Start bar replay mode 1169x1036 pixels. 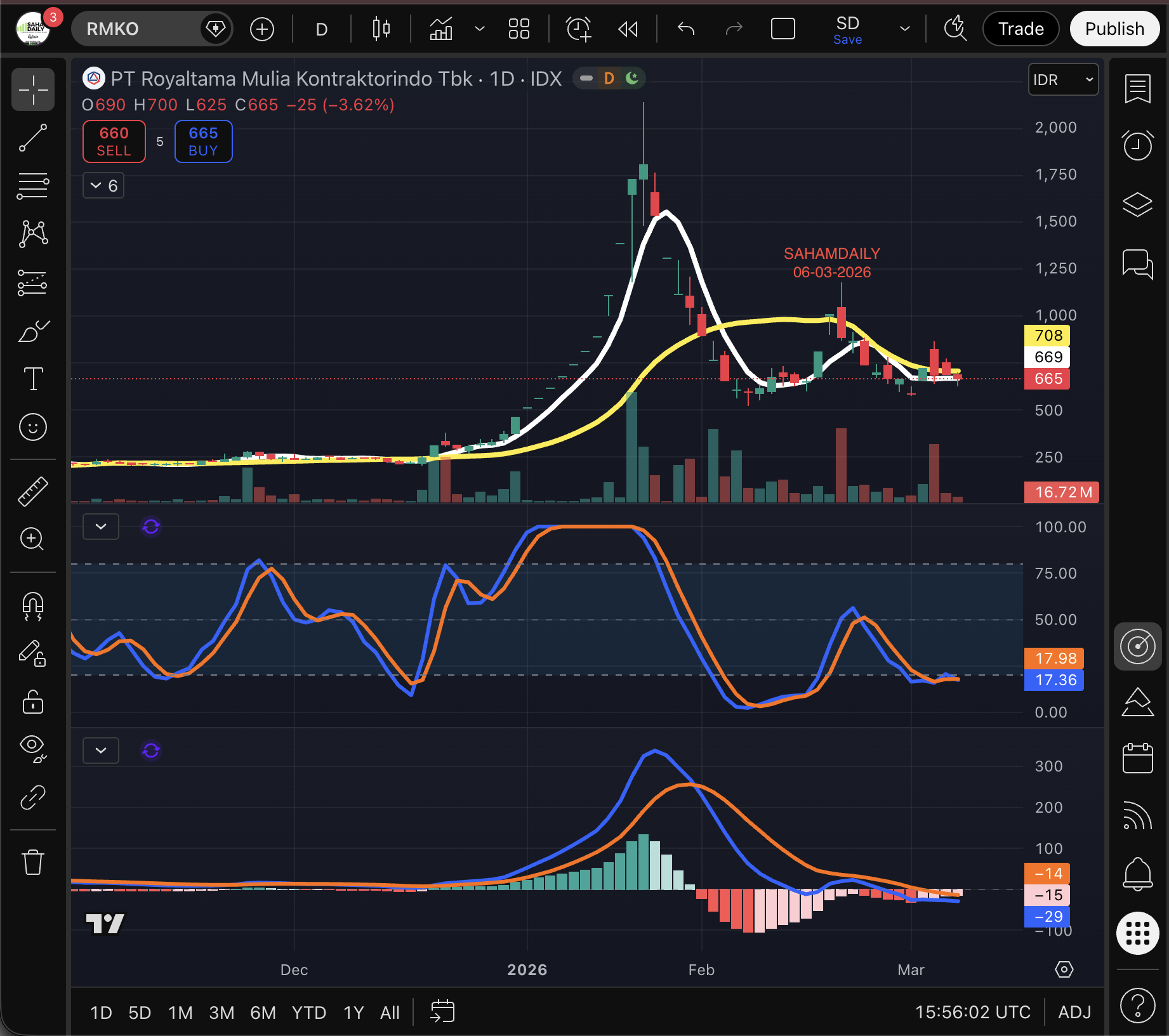pyautogui.click(x=628, y=29)
